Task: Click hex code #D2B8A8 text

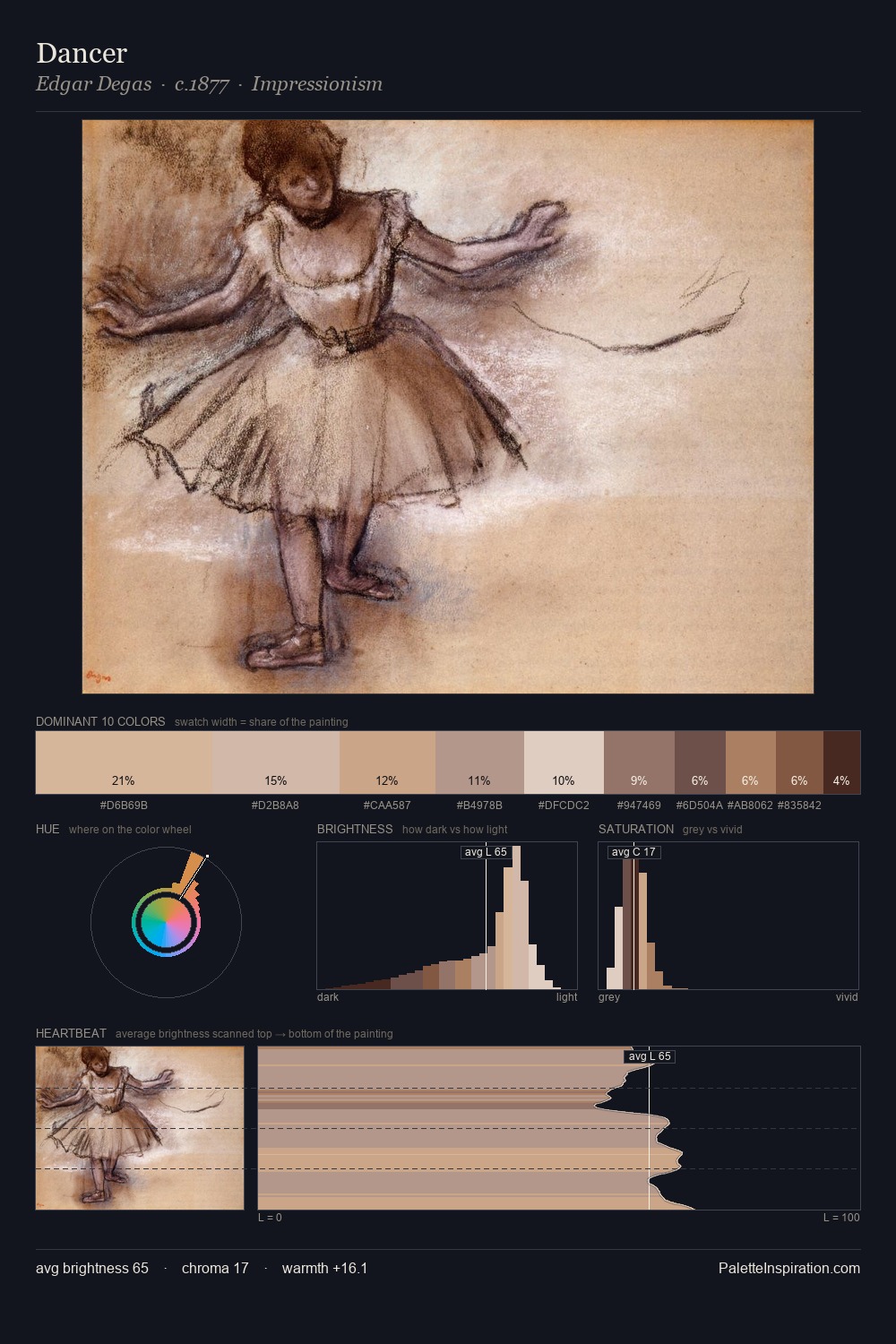Action: [x=276, y=806]
